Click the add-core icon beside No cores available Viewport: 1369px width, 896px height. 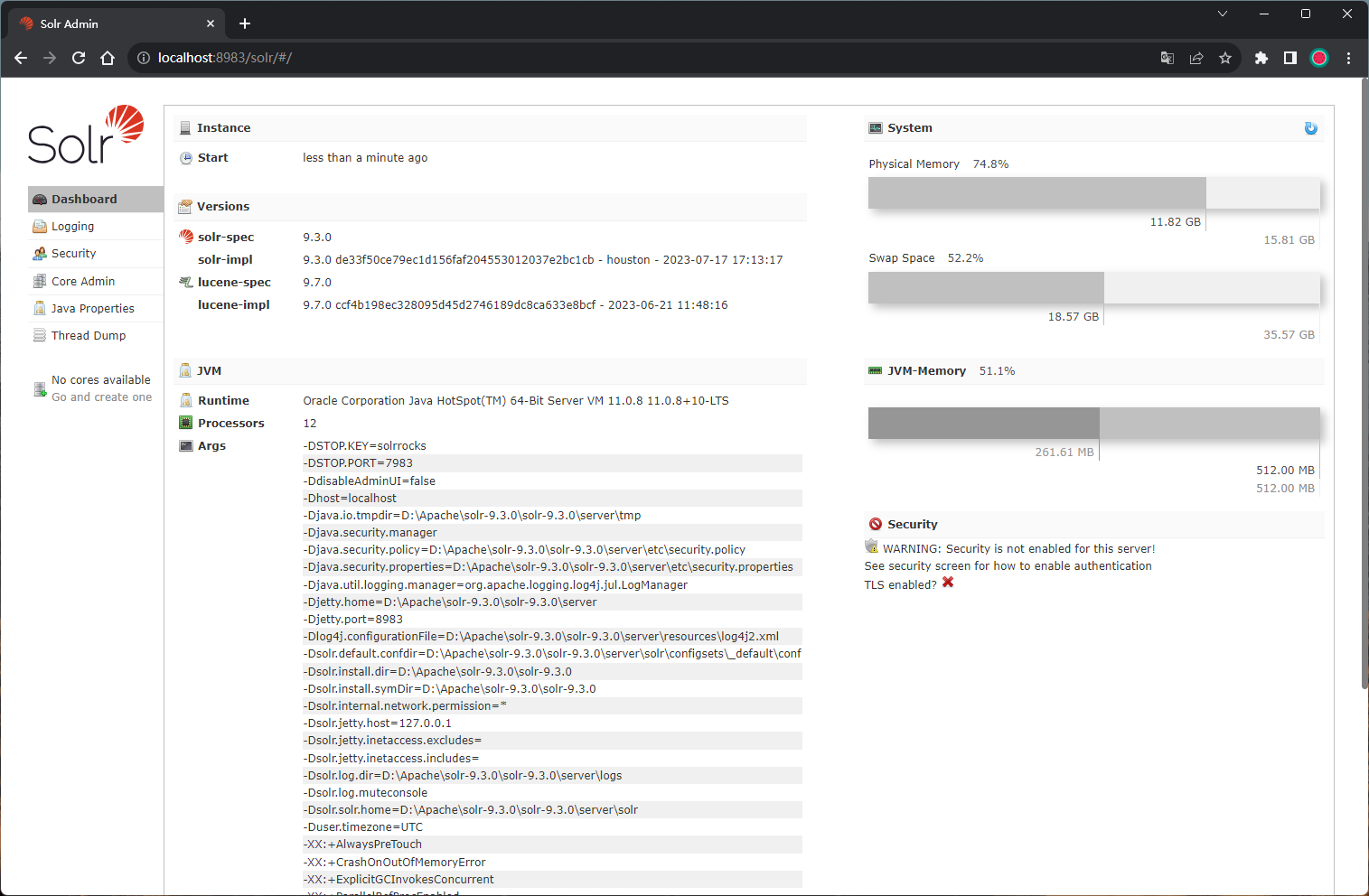point(40,389)
